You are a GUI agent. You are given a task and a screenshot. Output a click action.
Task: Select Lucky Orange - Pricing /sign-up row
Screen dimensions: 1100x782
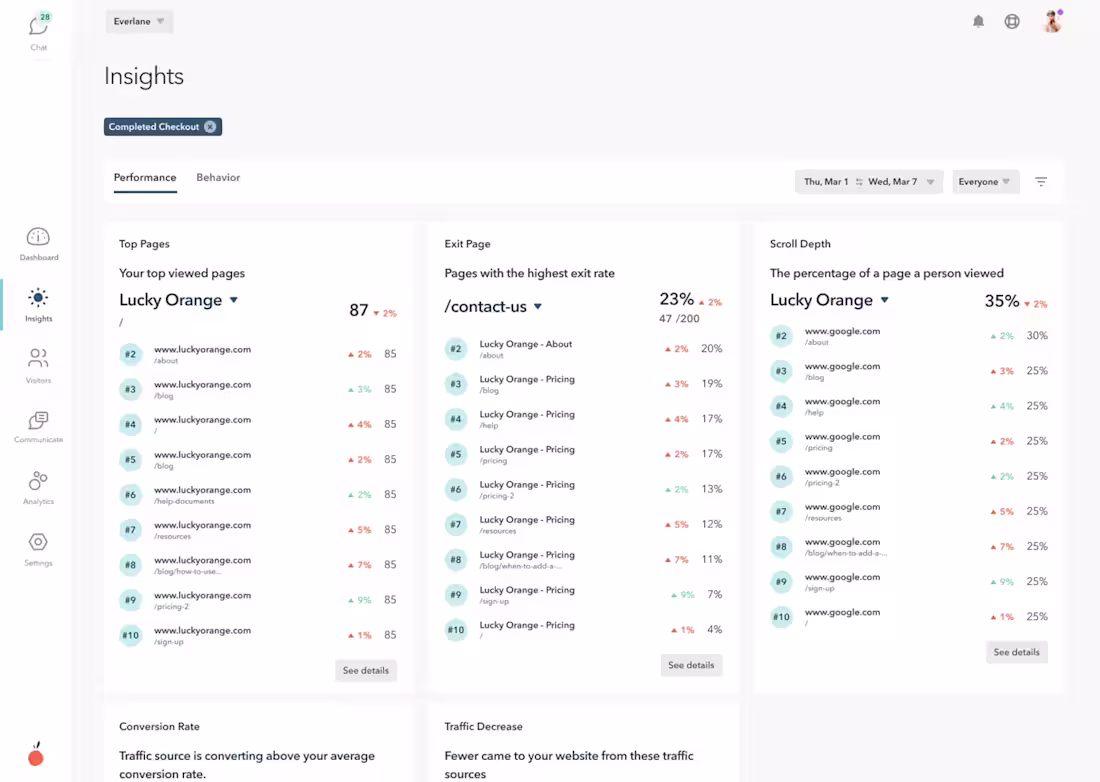coord(583,595)
